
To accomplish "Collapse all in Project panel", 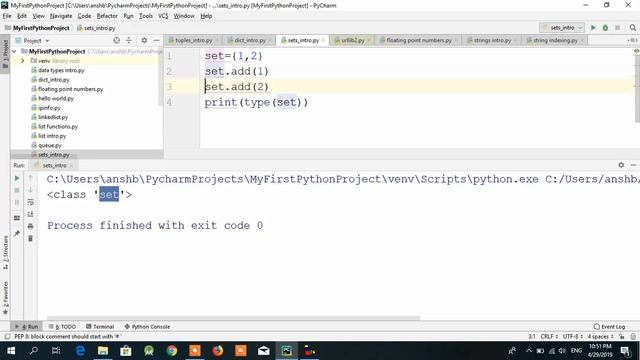I will (x=129, y=40).
